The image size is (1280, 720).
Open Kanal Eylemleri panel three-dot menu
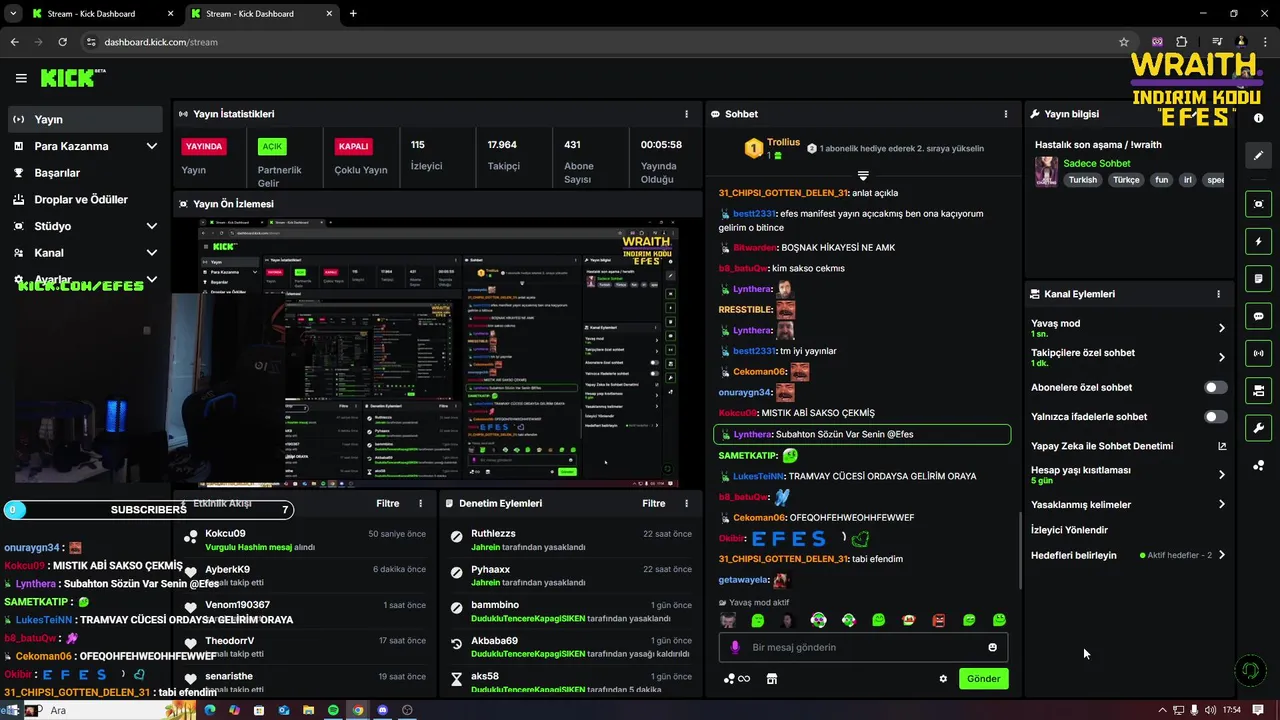[x=1218, y=294]
